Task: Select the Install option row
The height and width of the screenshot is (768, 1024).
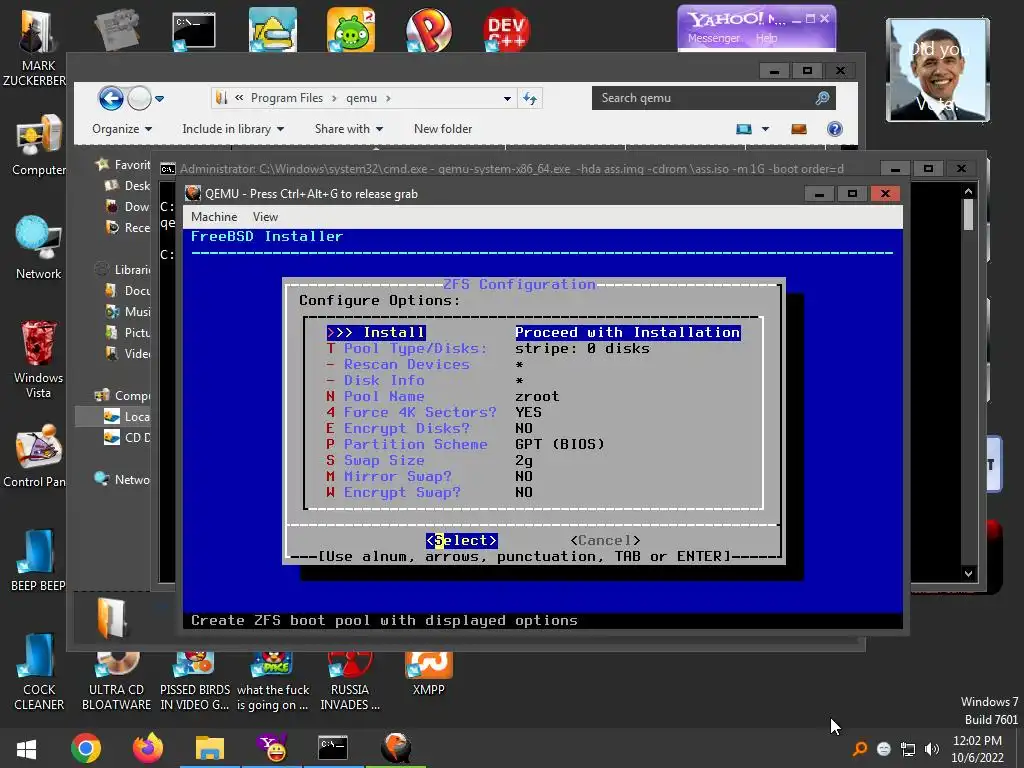Action: (534, 332)
